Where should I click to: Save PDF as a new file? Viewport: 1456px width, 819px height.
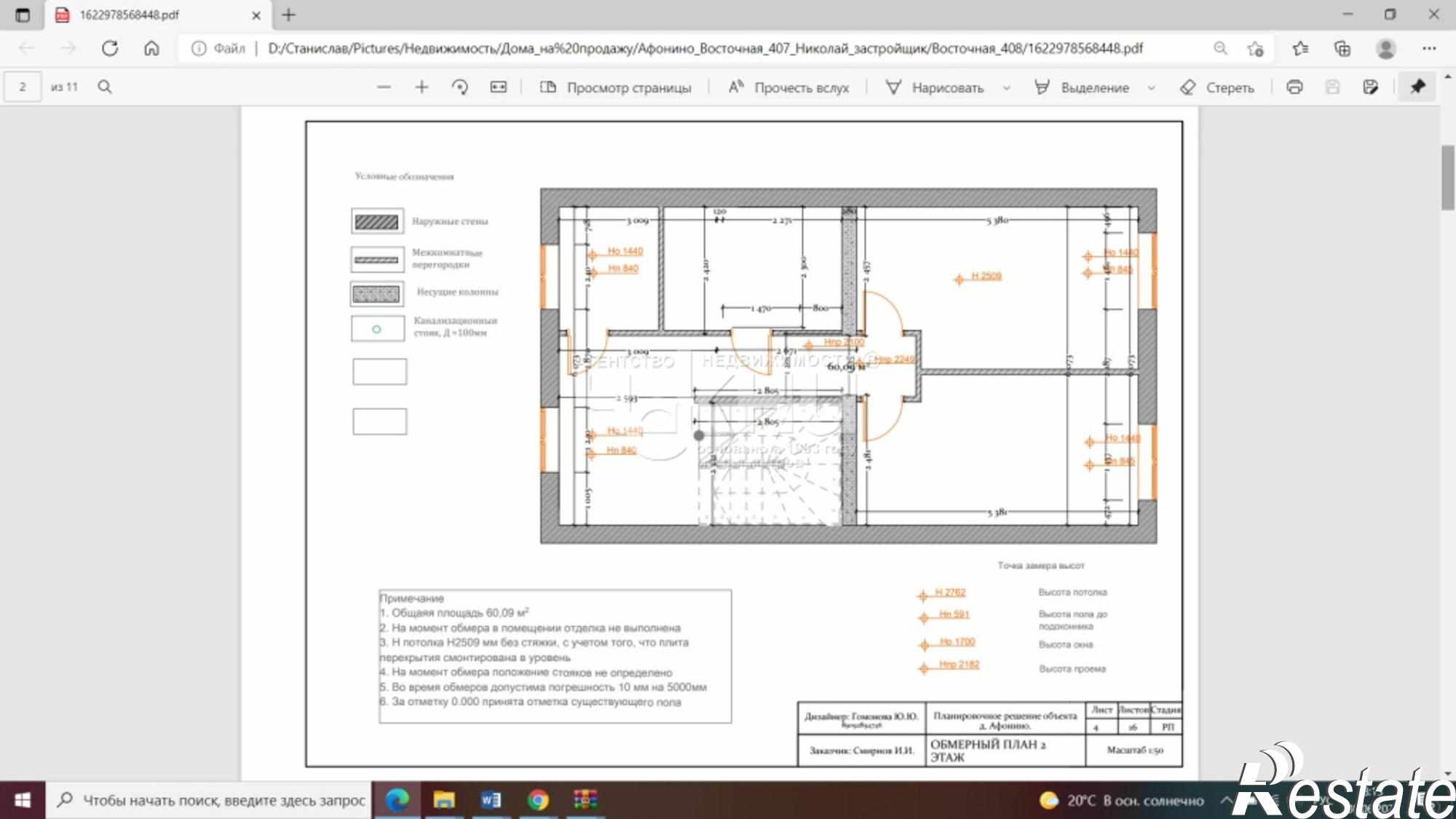[x=1370, y=87]
